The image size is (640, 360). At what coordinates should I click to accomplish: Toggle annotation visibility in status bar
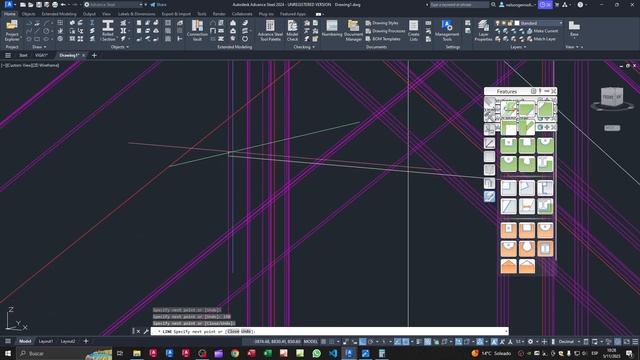point(494,341)
